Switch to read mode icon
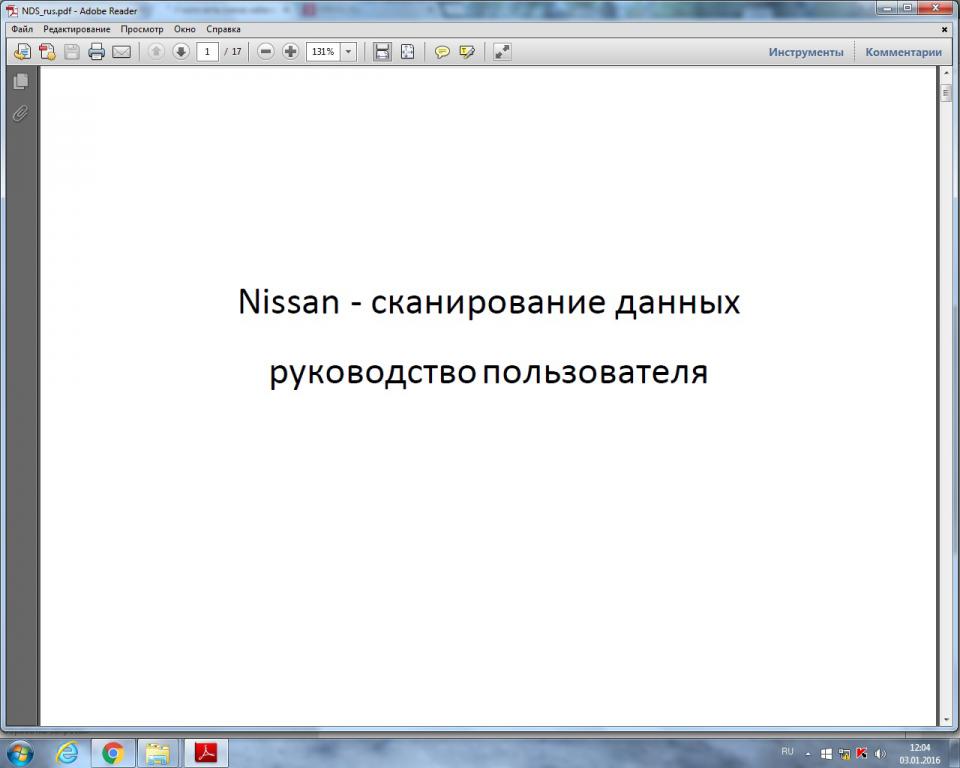 pos(502,51)
